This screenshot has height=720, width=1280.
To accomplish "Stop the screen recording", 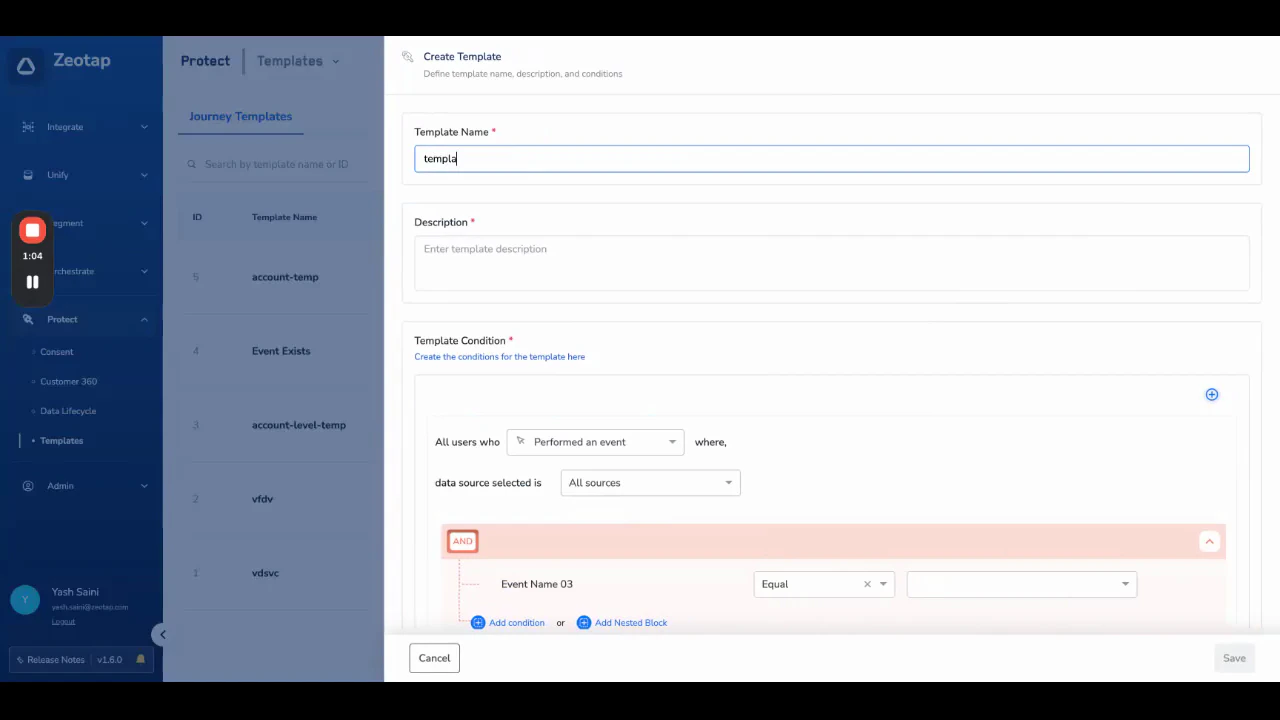I will 31,230.
